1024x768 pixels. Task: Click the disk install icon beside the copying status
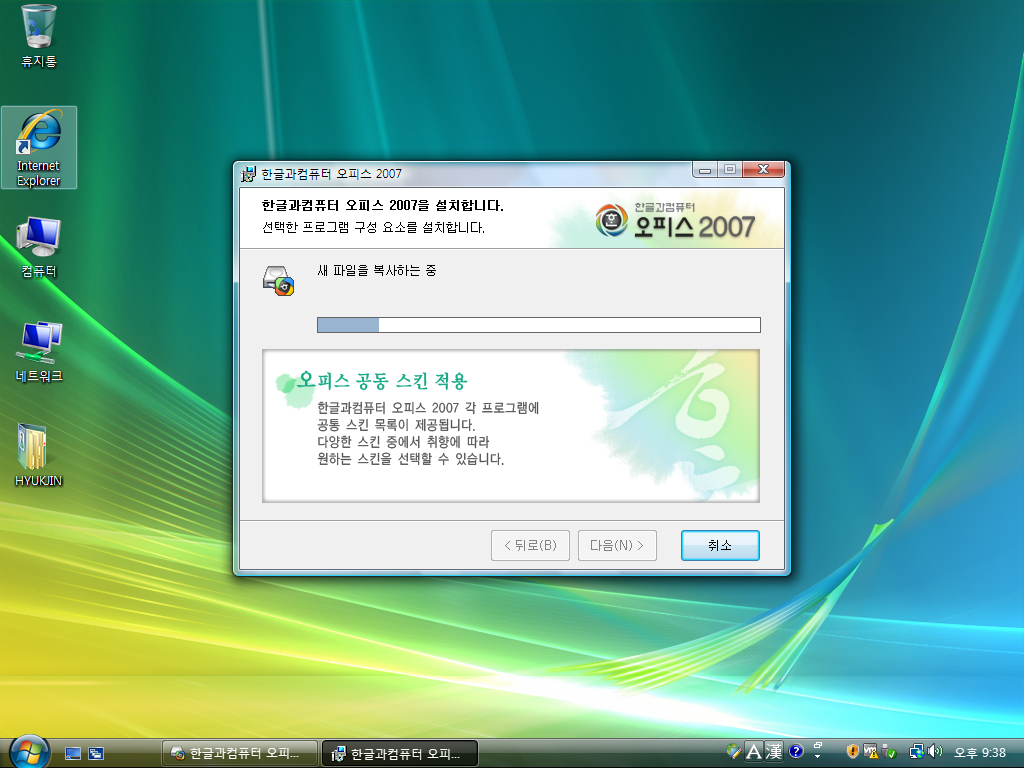pyautogui.click(x=278, y=280)
